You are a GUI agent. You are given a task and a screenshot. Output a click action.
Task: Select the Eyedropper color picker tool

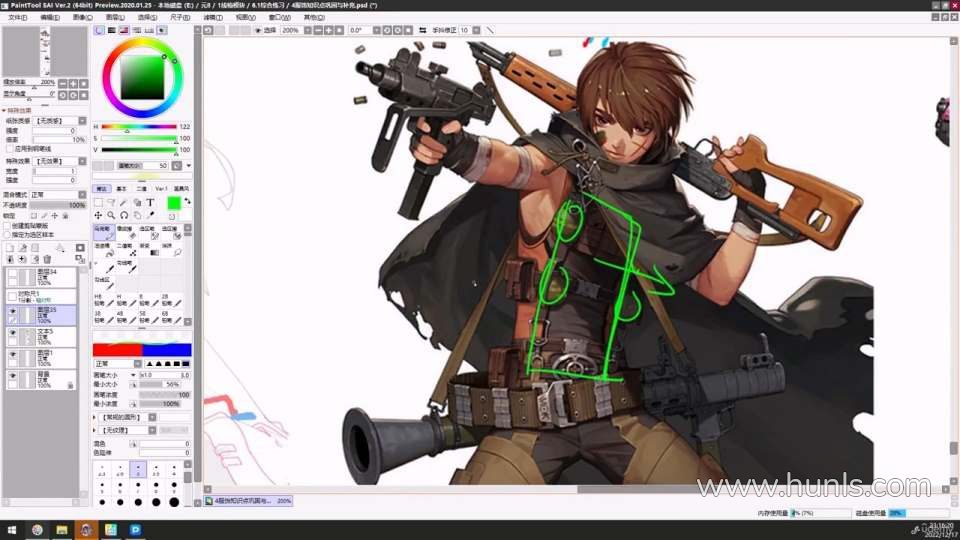tap(150, 215)
